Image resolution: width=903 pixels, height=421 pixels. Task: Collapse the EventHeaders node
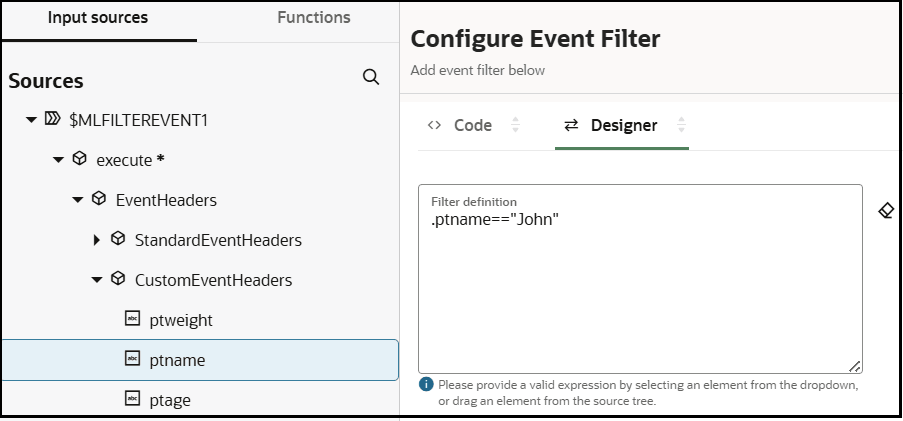[x=78, y=200]
